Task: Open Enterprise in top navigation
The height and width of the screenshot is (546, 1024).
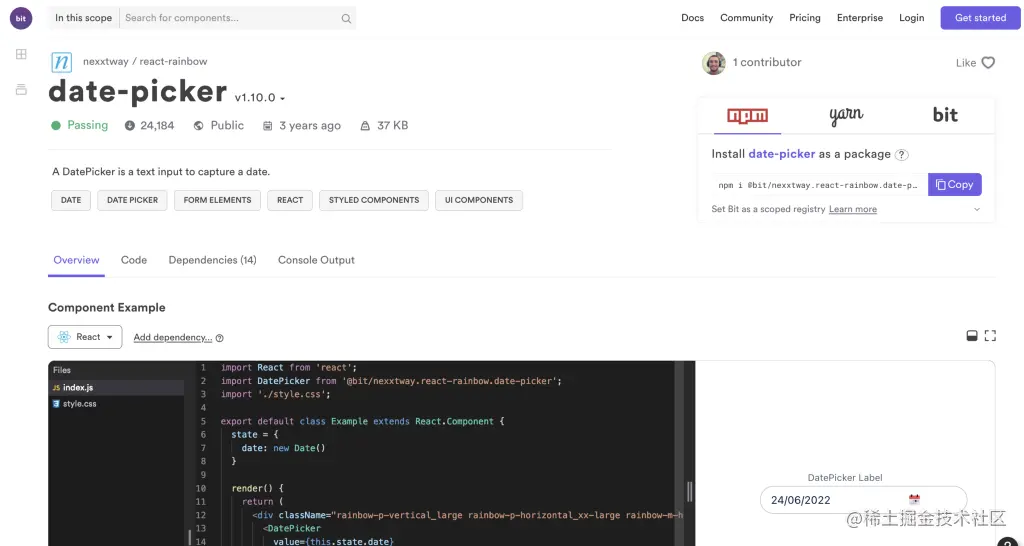Action: point(859,18)
